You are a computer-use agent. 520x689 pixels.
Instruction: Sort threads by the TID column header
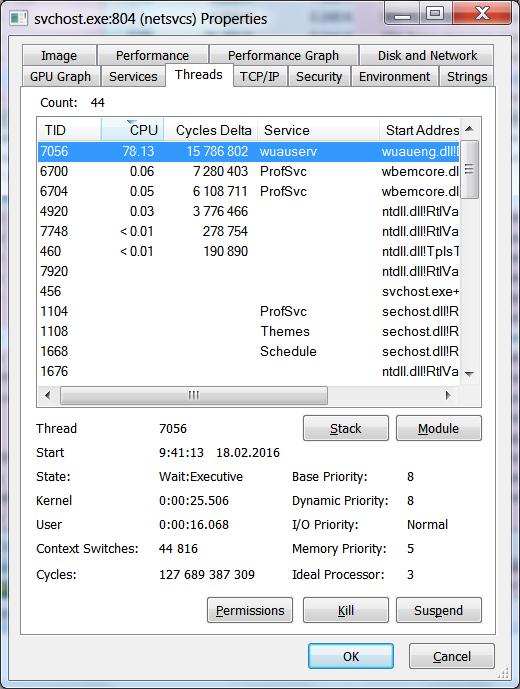(69, 130)
